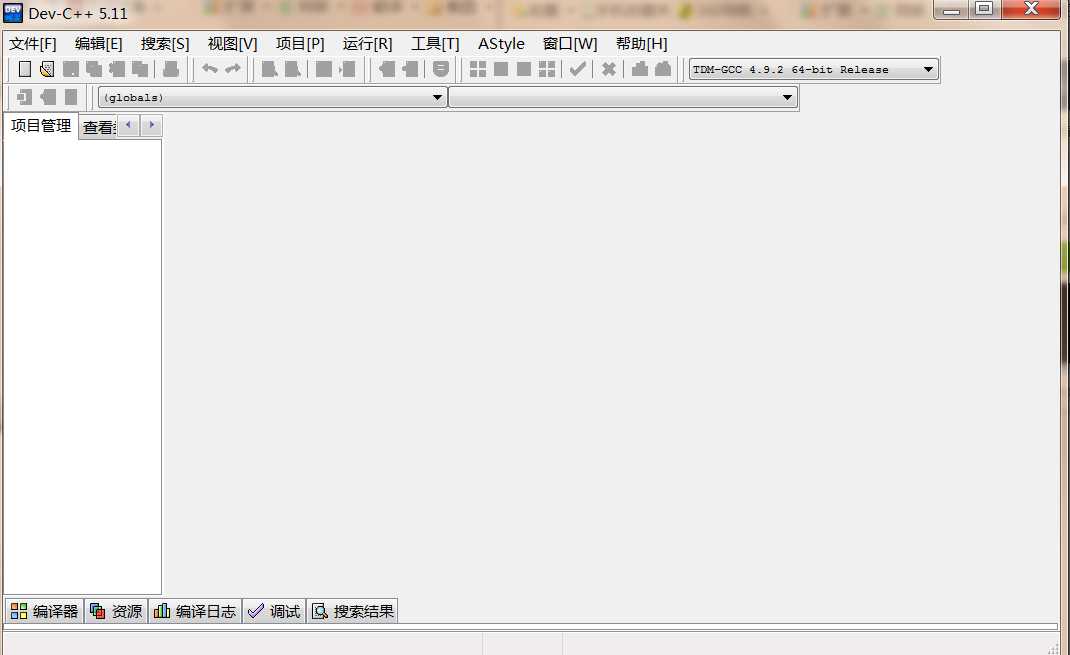Click the Compile four-square toolbar icon

pyautogui.click(x=478, y=69)
